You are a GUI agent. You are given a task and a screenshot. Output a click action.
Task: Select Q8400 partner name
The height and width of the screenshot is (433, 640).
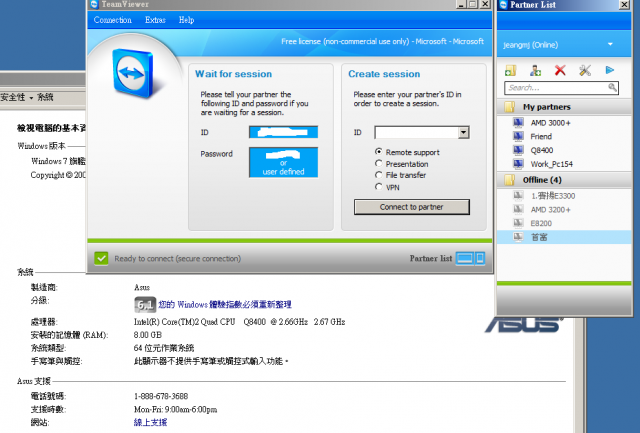point(542,151)
